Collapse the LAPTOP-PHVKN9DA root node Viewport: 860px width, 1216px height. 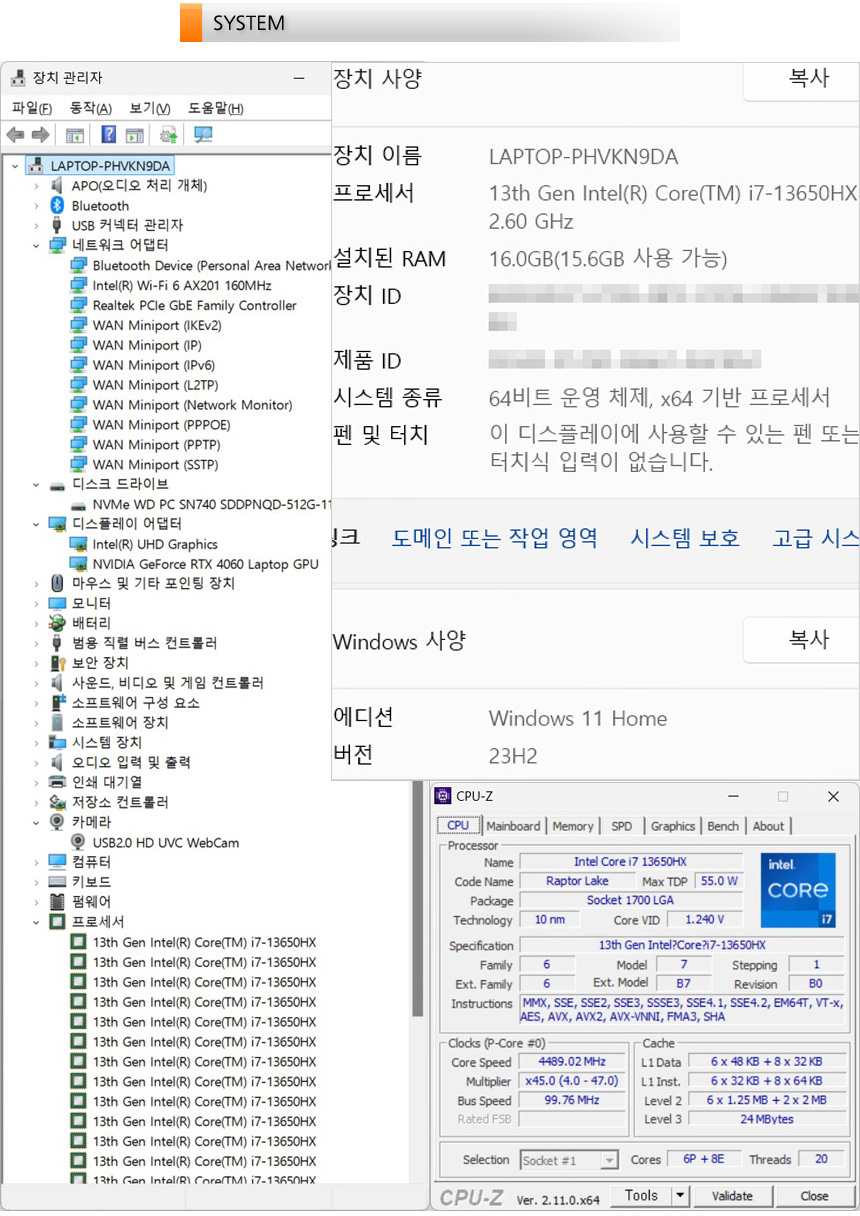pos(15,165)
